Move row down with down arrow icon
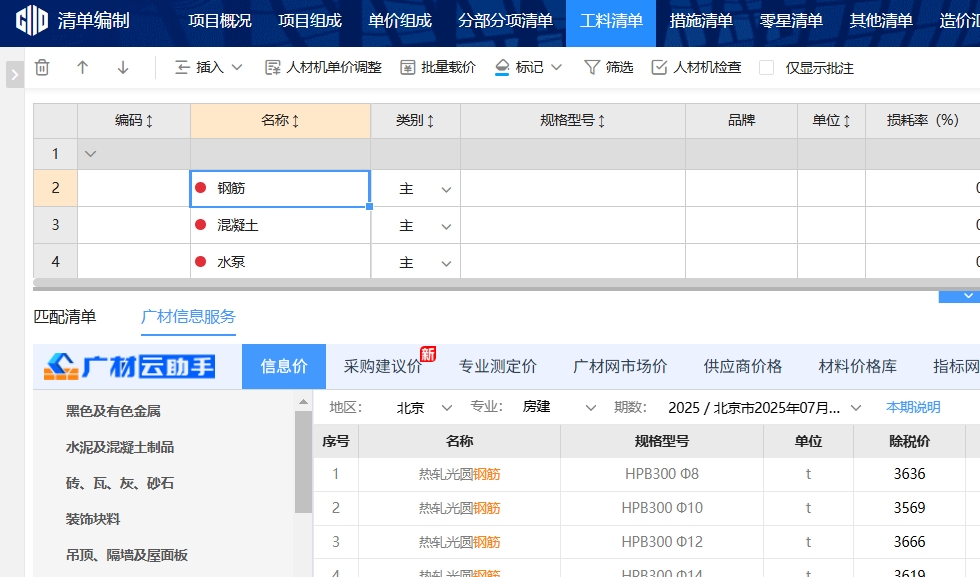This screenshot has width=980, height=577. coord(123,68)
